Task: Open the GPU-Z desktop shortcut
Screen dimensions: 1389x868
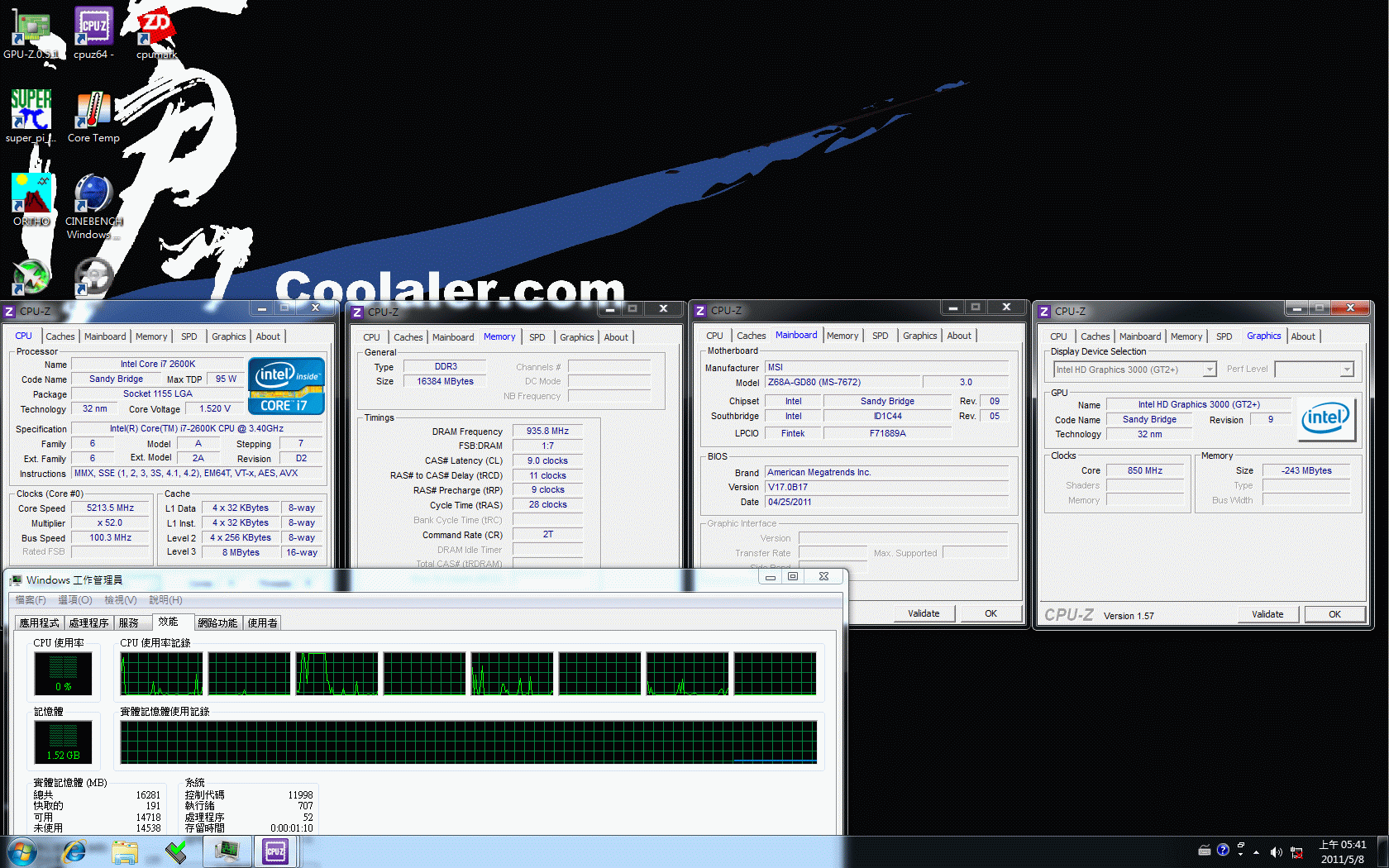Action: coord(31,33)
